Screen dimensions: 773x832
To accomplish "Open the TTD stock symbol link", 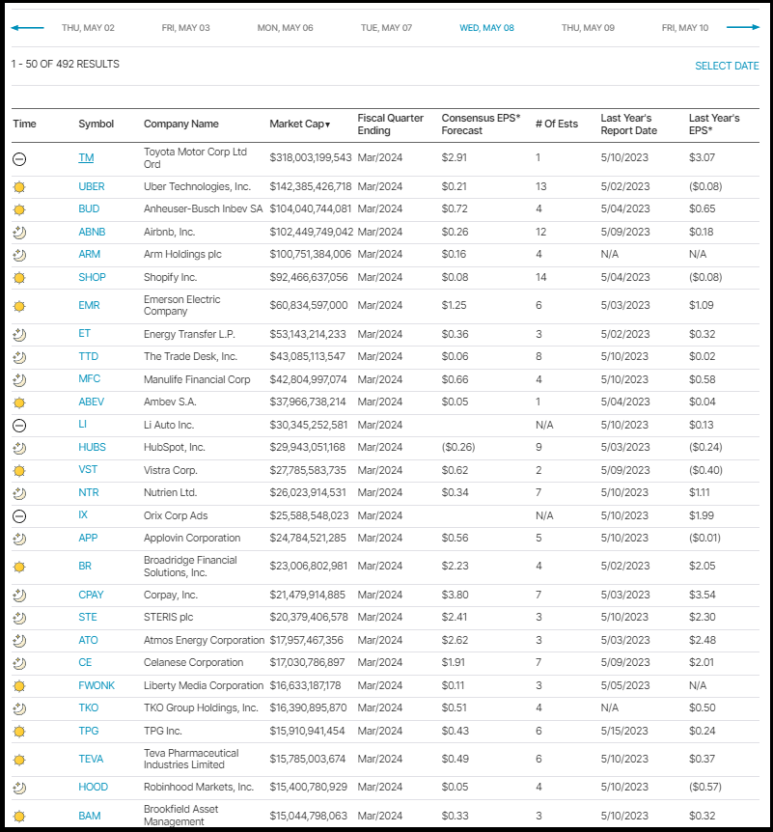I will pos(88,356).
